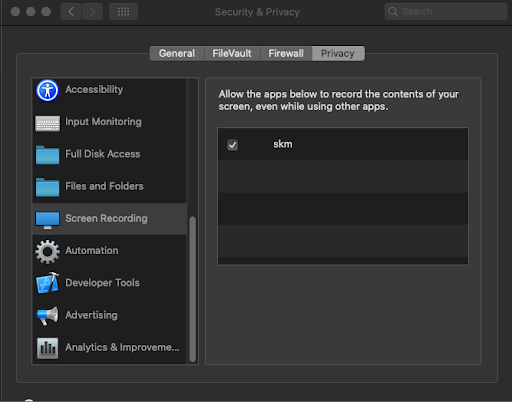Click the Advertising megaphone icon
The width and height of the screenshot is (512, 402).
[47, 315]
